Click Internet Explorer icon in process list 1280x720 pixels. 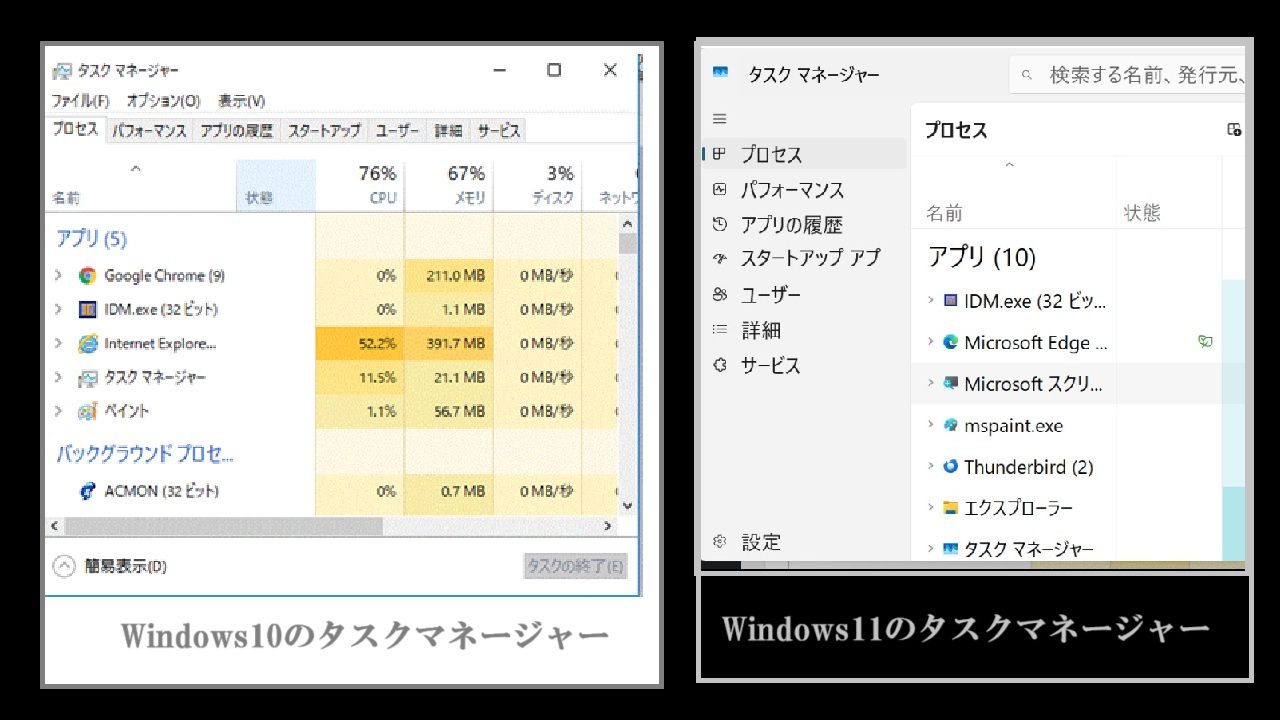(88, 344)
